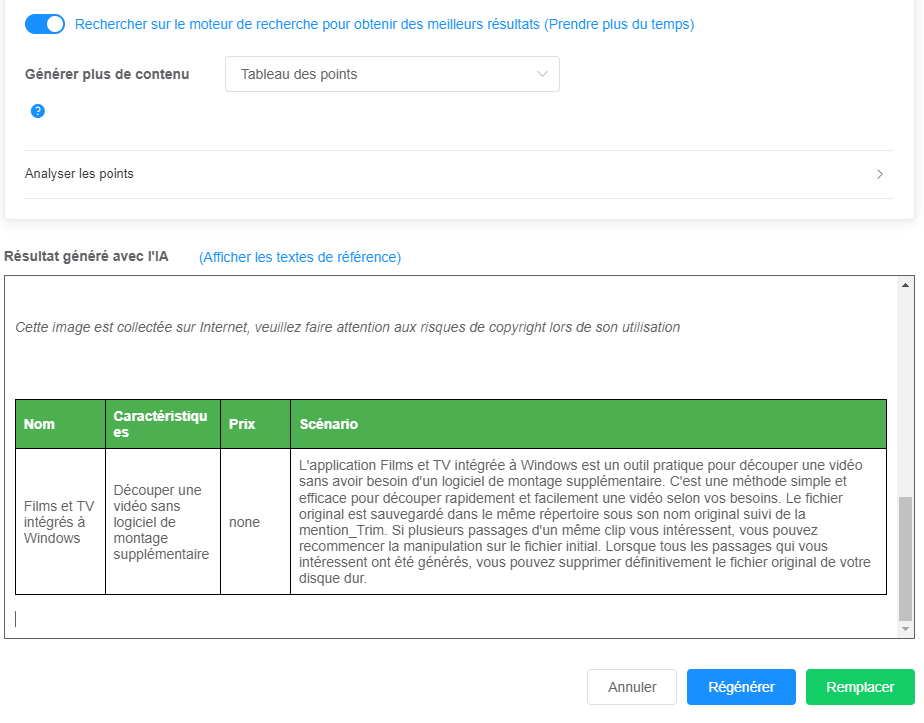
Task: Open Afficher les textes de référence link
Action: point(300,257)
